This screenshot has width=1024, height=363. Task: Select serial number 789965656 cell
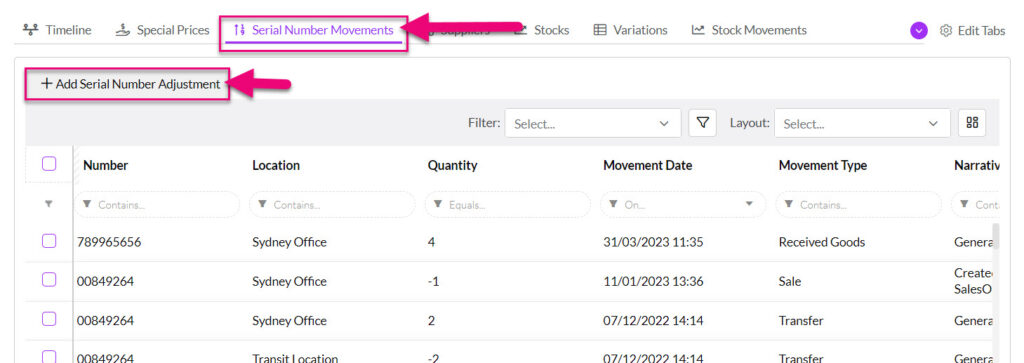point(108,242)
